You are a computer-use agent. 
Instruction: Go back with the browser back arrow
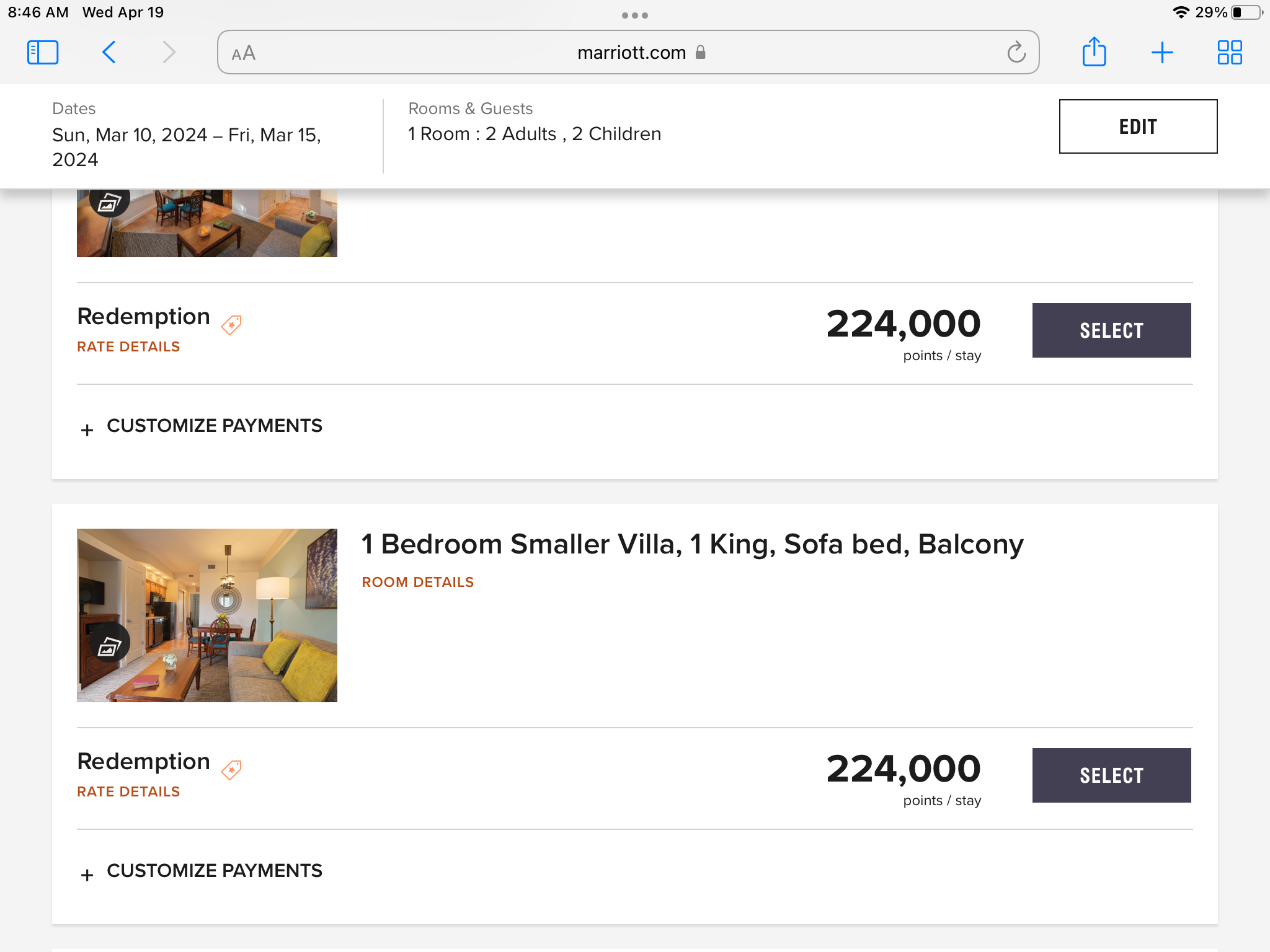(x=109, y=52)
